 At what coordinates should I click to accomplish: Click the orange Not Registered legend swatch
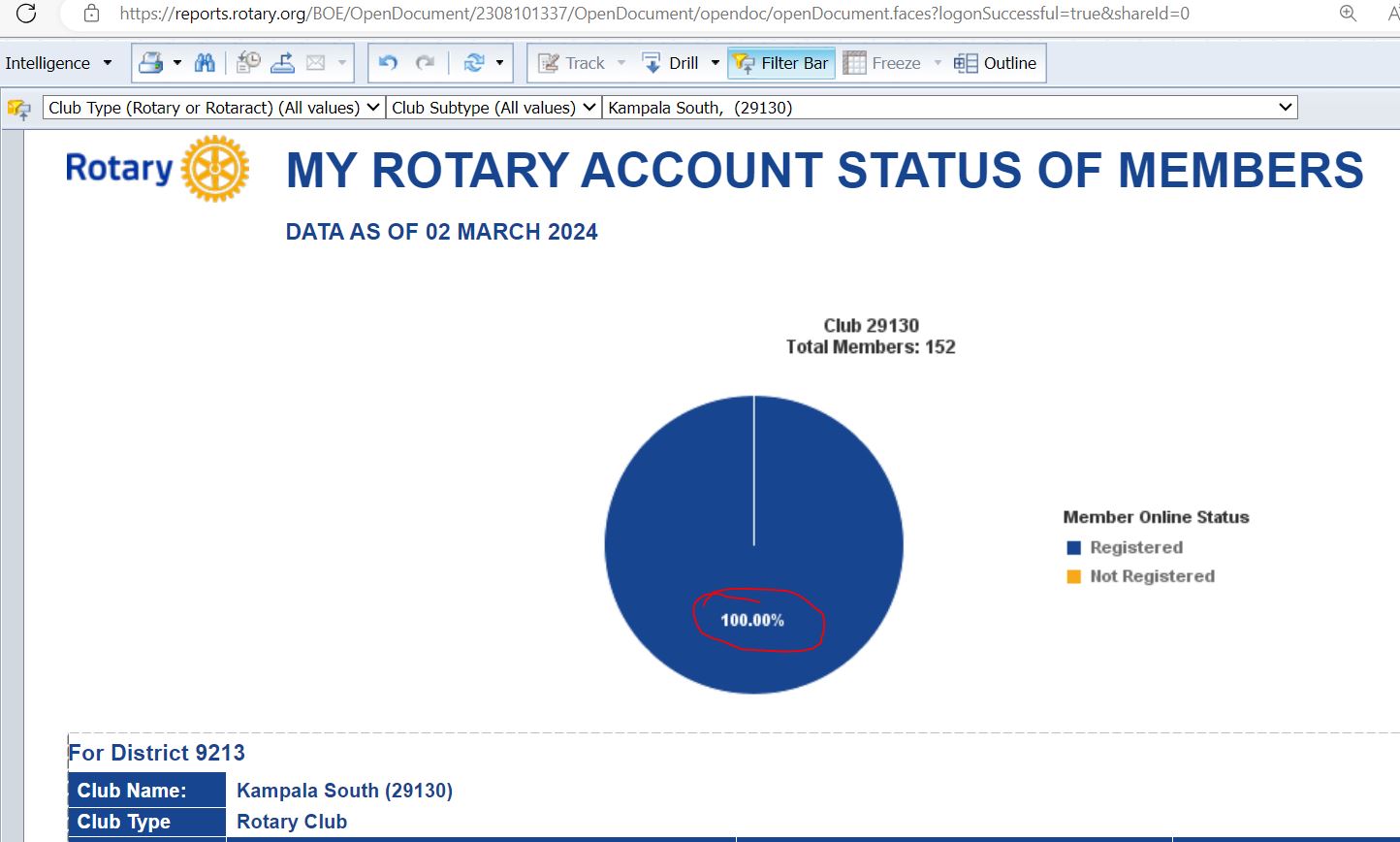point(1073,576)
